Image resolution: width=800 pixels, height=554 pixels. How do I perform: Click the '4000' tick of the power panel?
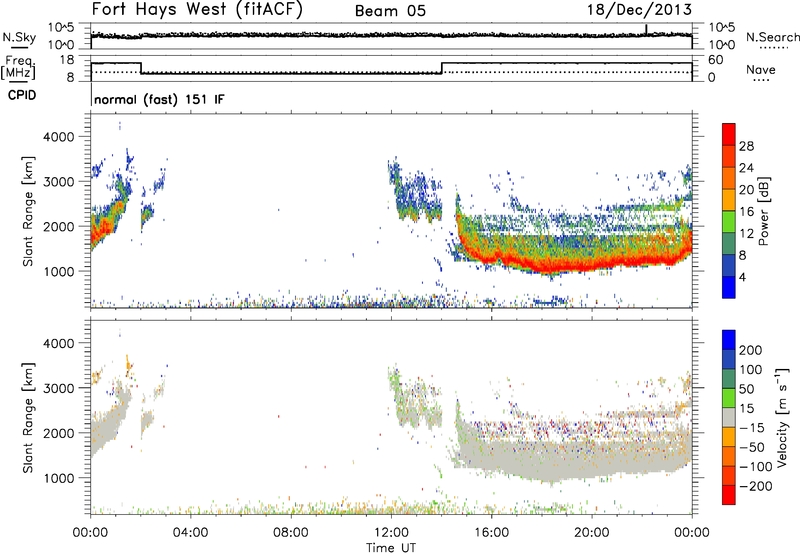tap(58, 137)
